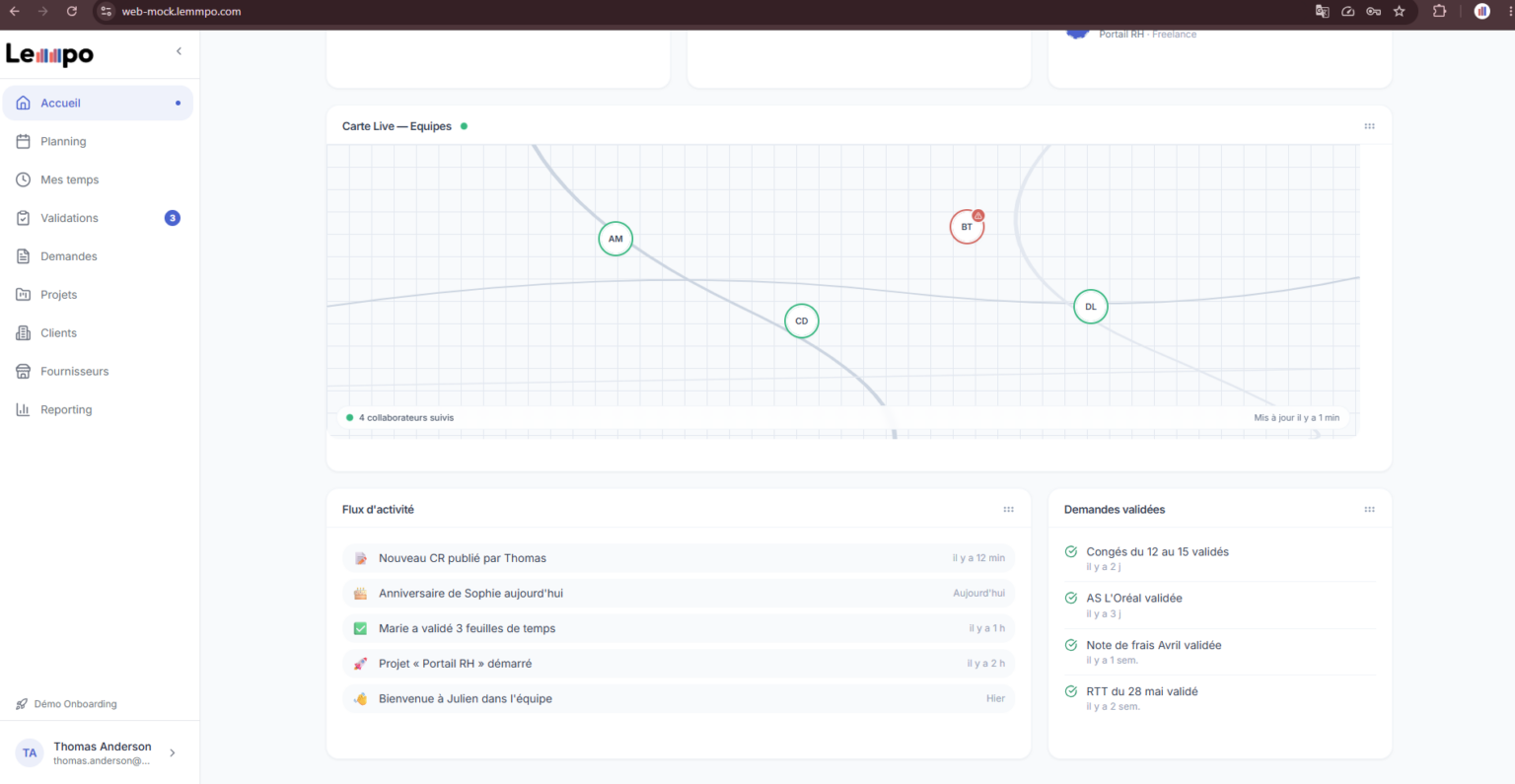The width and height of the screenshot is (1515, 784).
Task: Click the 'Hier' timestamp
Action: pos(995,698)
